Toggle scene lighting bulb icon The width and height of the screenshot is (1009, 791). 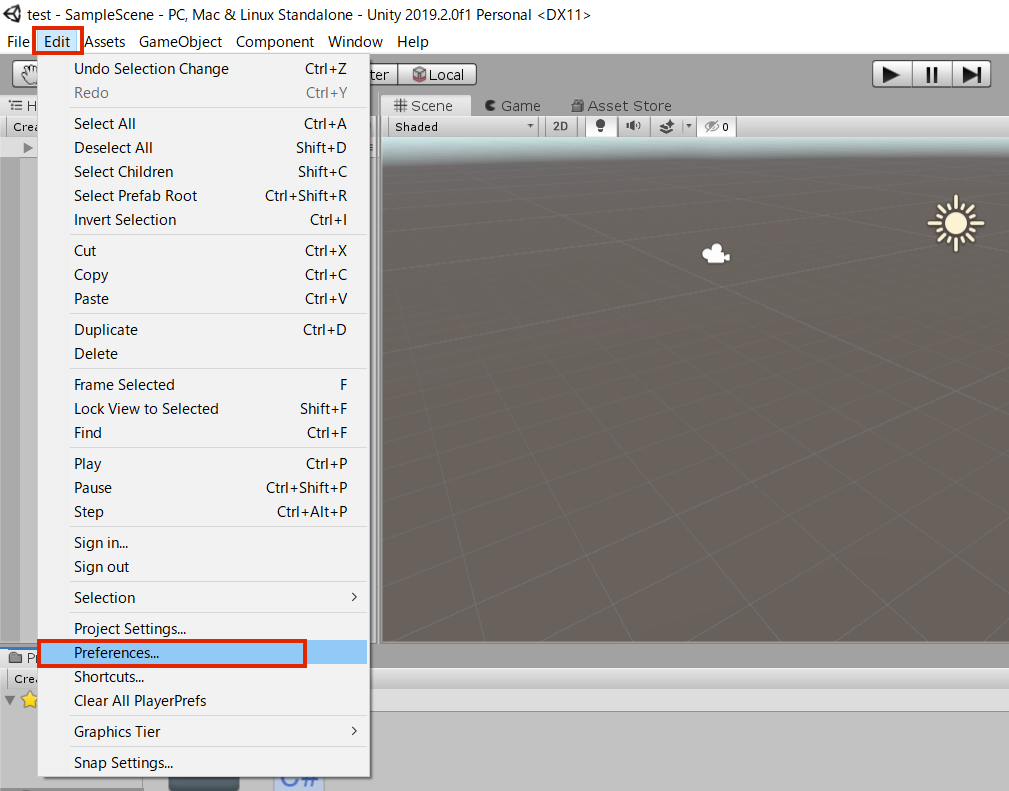(x=601, y=126)
